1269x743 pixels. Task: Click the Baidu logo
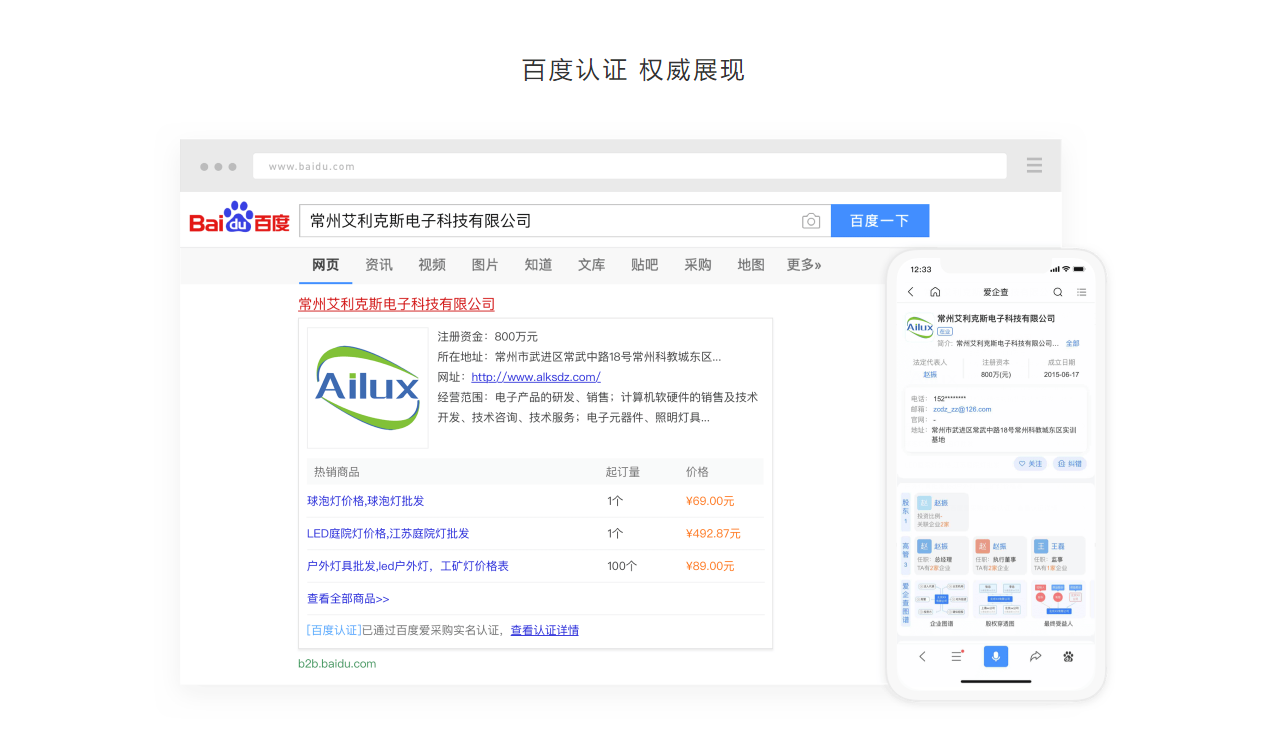coord(240,219)
